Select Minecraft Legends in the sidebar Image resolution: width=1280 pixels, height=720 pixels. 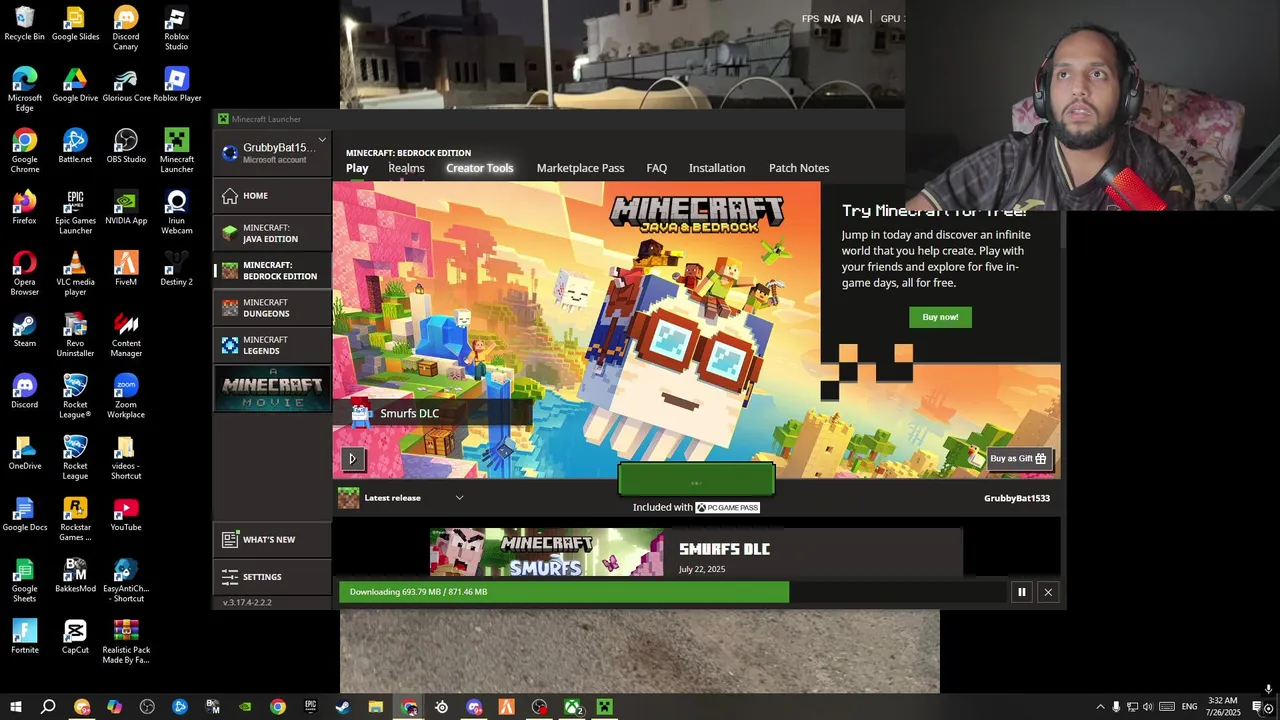point(272,345)
